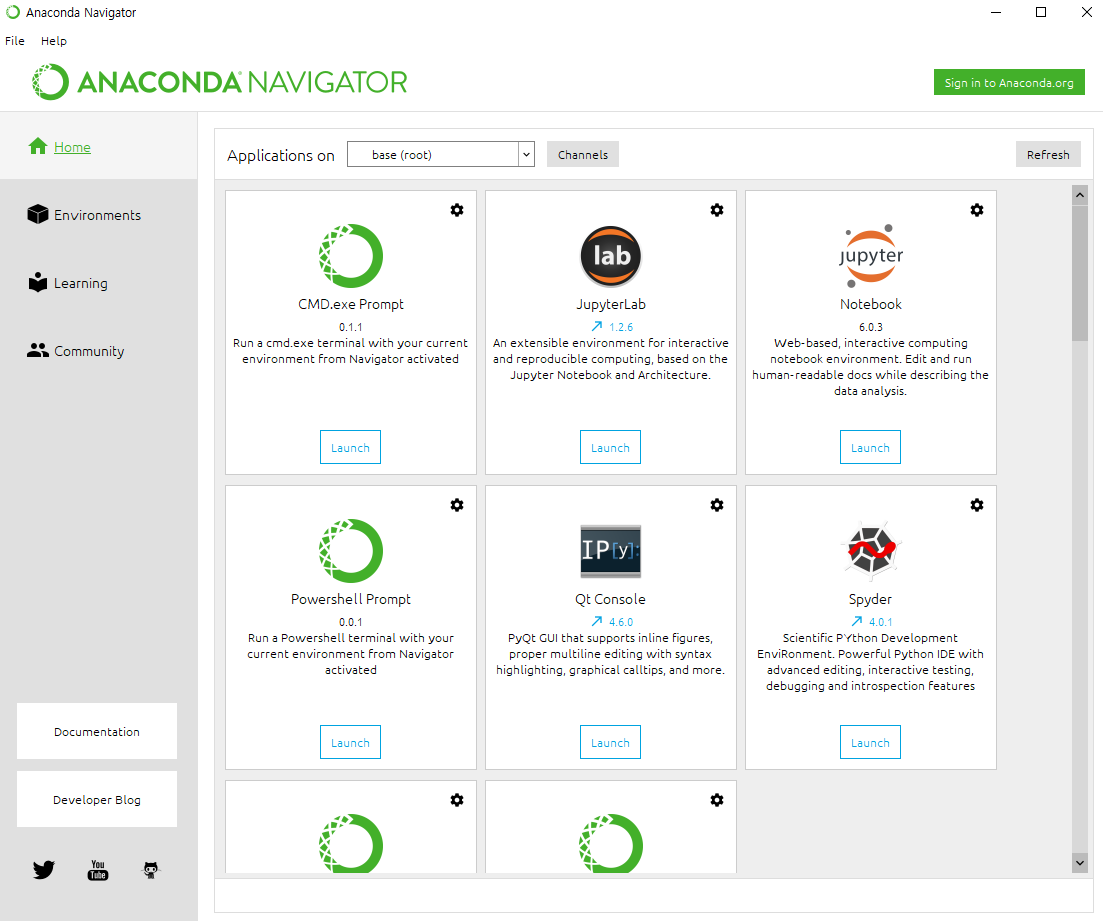Click JupyterLab update arrow next to 1.2.6
This screenshot has width=1103, height=921.
(597, 326)
